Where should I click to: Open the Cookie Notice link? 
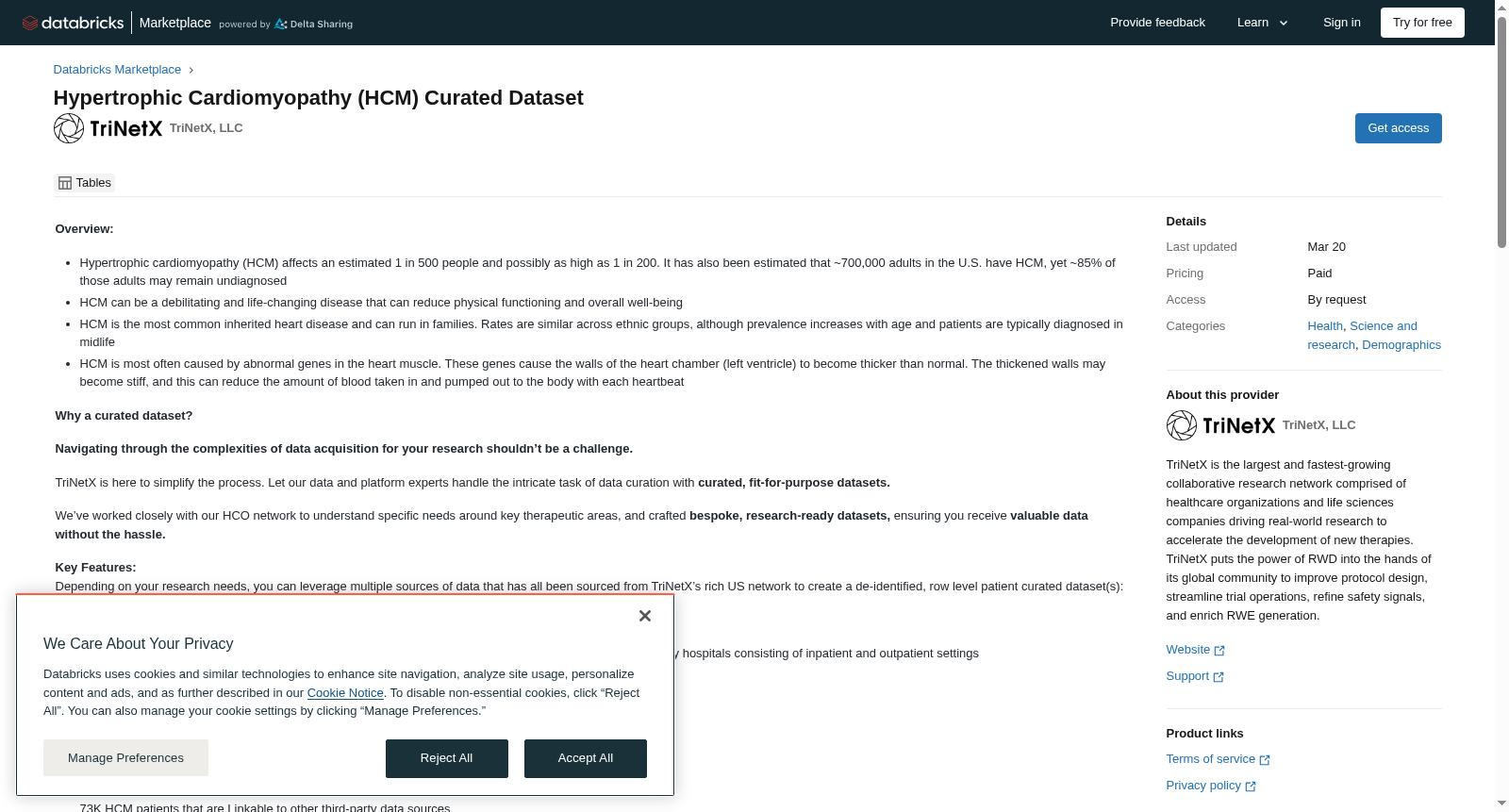tap(345, 693)
